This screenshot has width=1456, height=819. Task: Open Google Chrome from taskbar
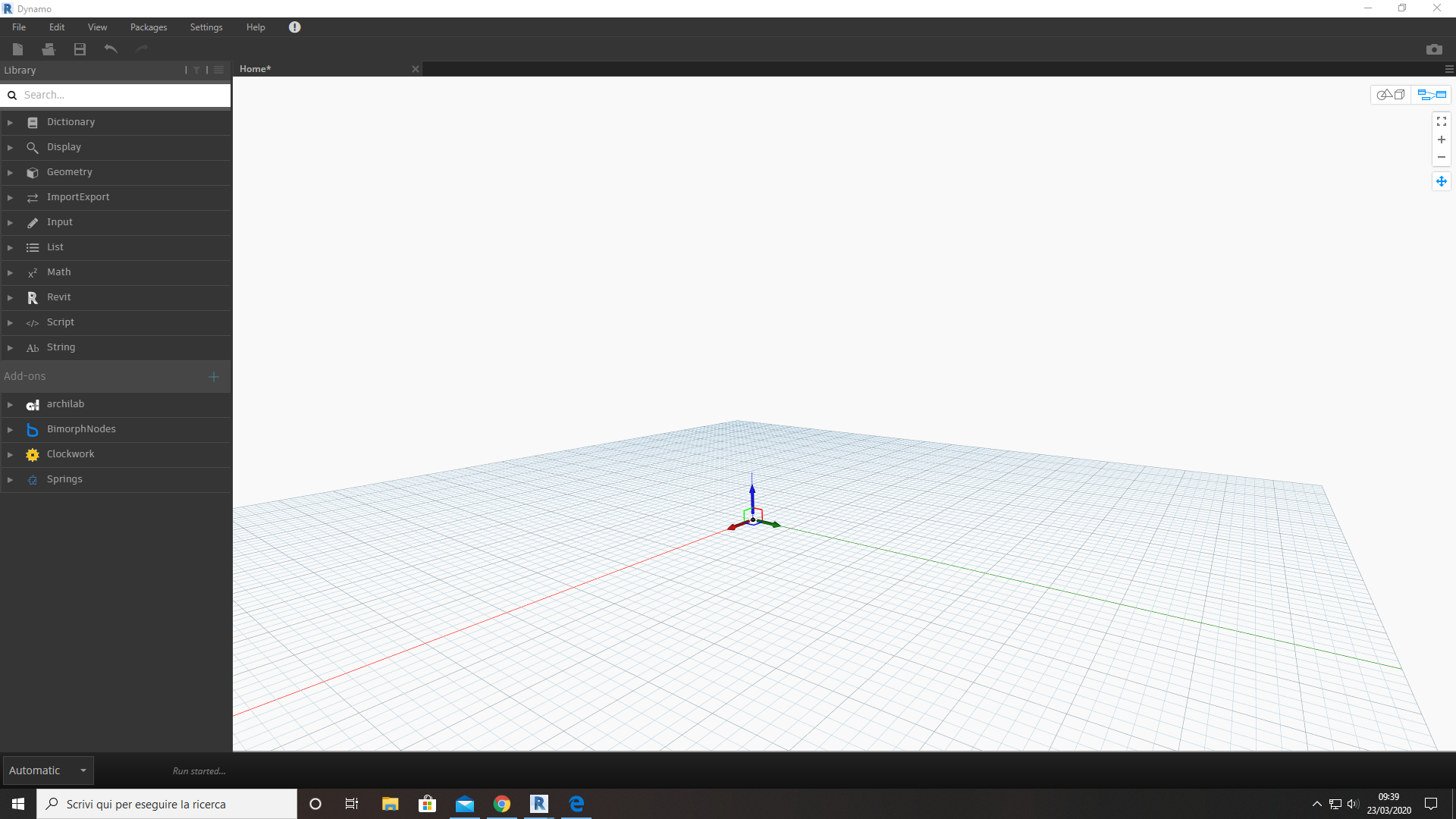pyautogui.click(x=502, y=804)
